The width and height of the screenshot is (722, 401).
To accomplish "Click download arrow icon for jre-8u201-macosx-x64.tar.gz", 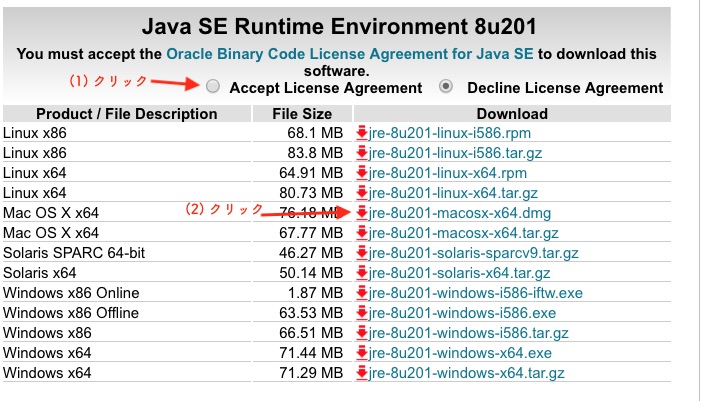I will 361,233.
